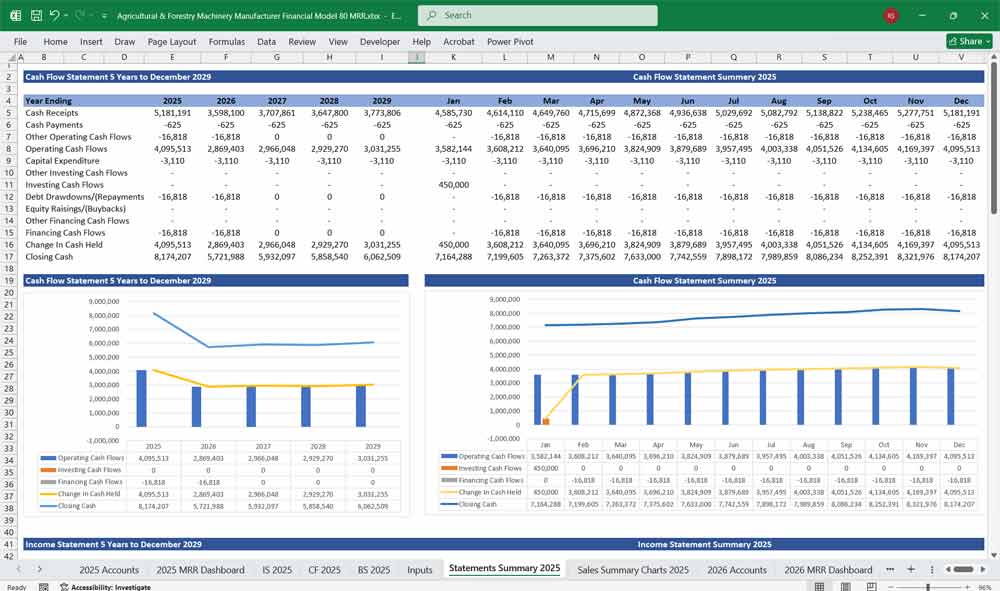Click the Share button

pos(960,41)
